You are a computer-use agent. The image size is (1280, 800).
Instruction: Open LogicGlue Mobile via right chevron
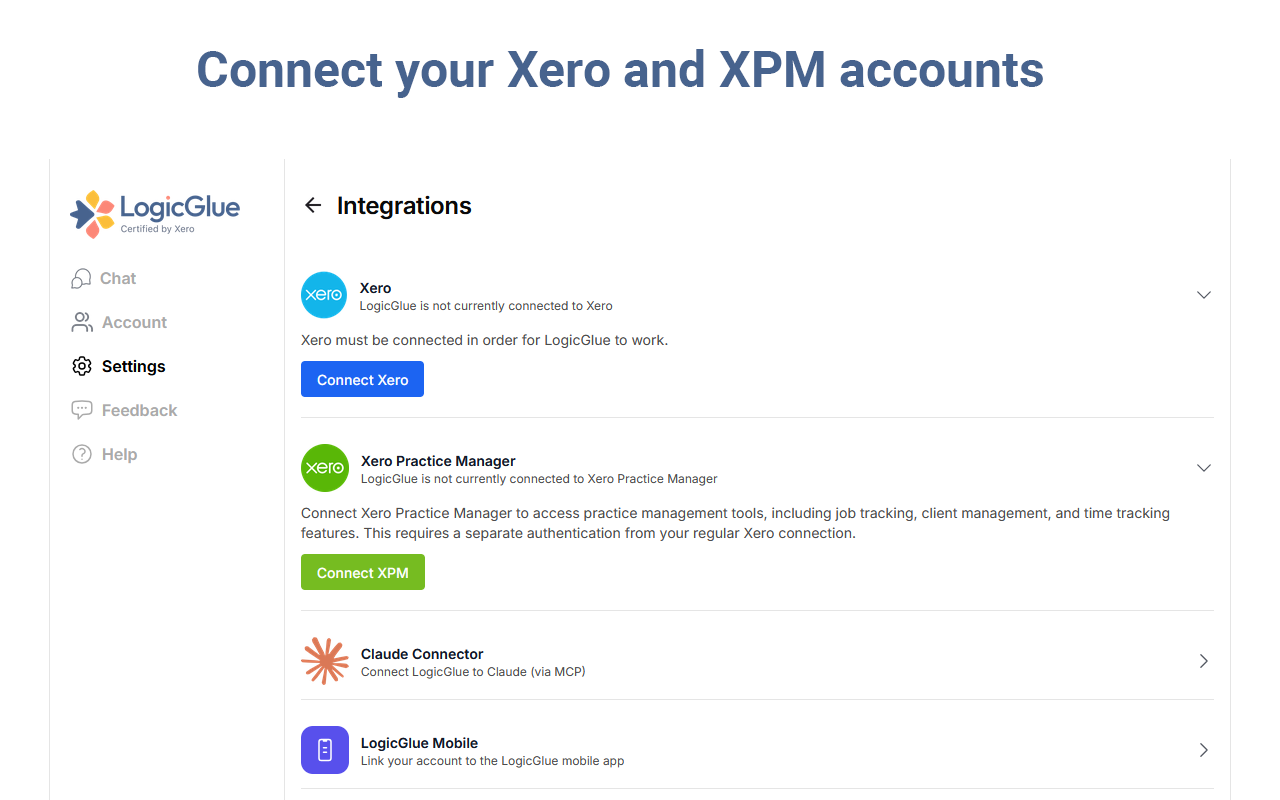tap(1204, 750)
